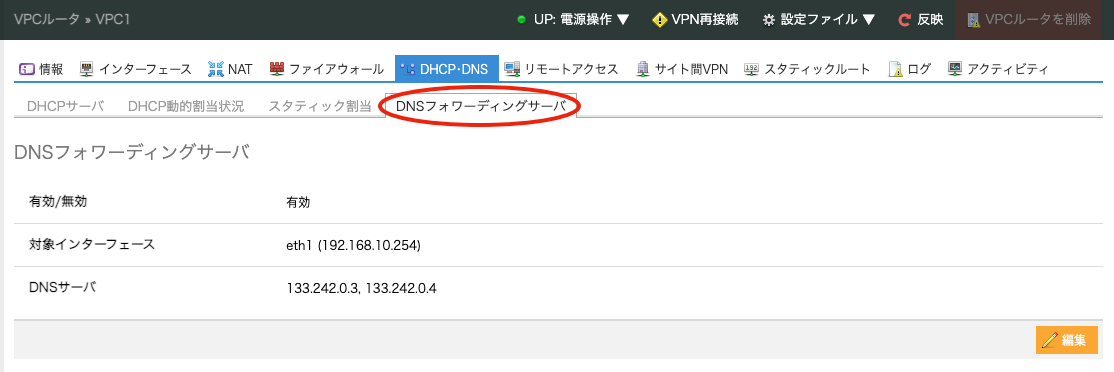
Task: Click the VPCルータを削除 button
Action: (x=1034, y=20)
